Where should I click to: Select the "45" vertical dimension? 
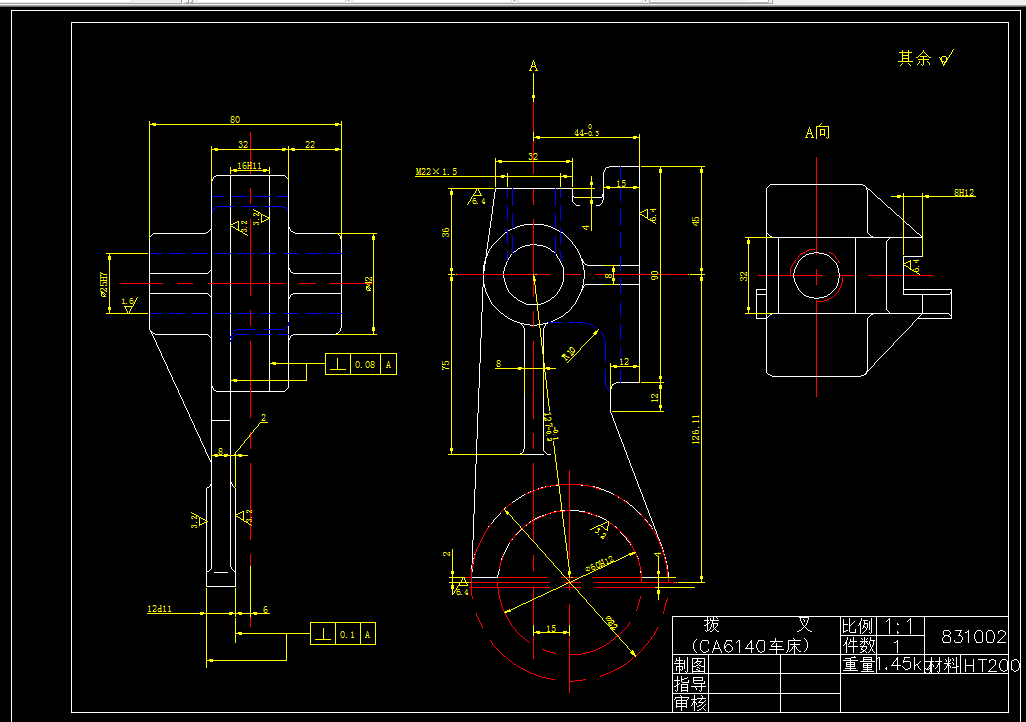[696, 221]
